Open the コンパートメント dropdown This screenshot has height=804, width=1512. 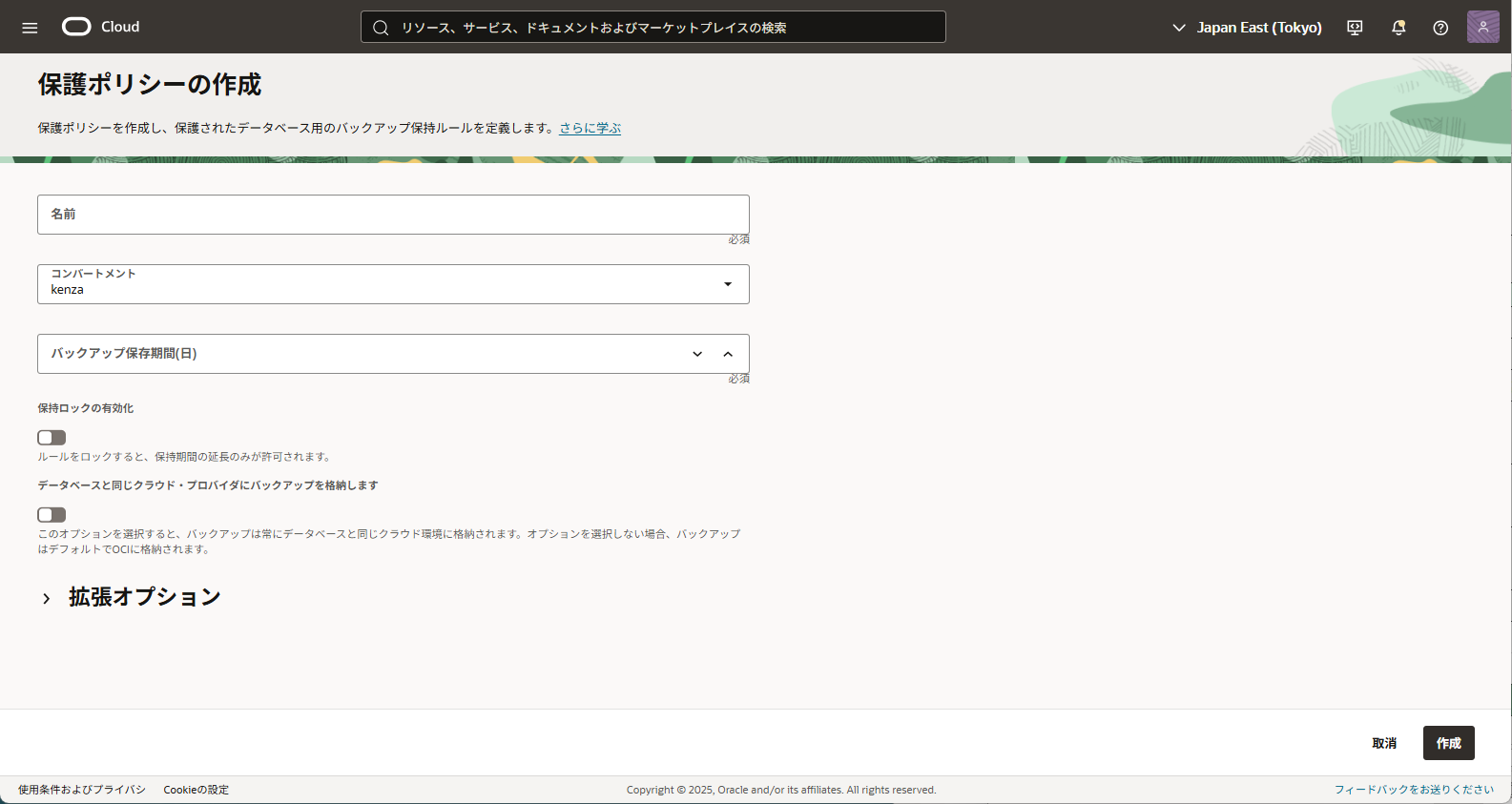(393, 284)
